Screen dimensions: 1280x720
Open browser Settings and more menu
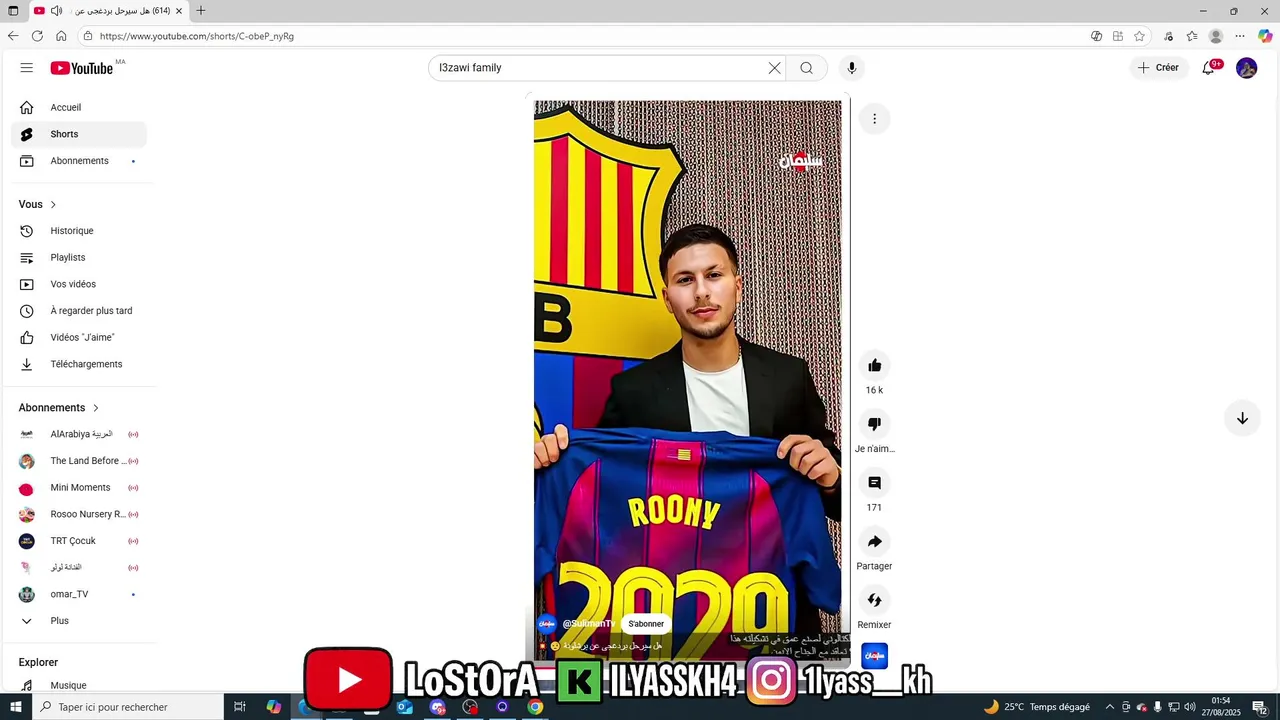1240,36
